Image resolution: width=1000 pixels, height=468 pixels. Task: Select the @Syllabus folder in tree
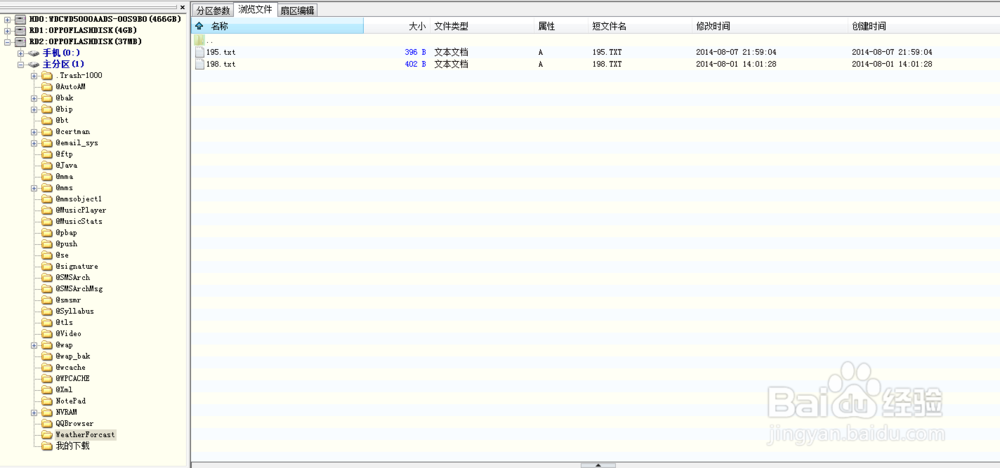click(74, 311)
